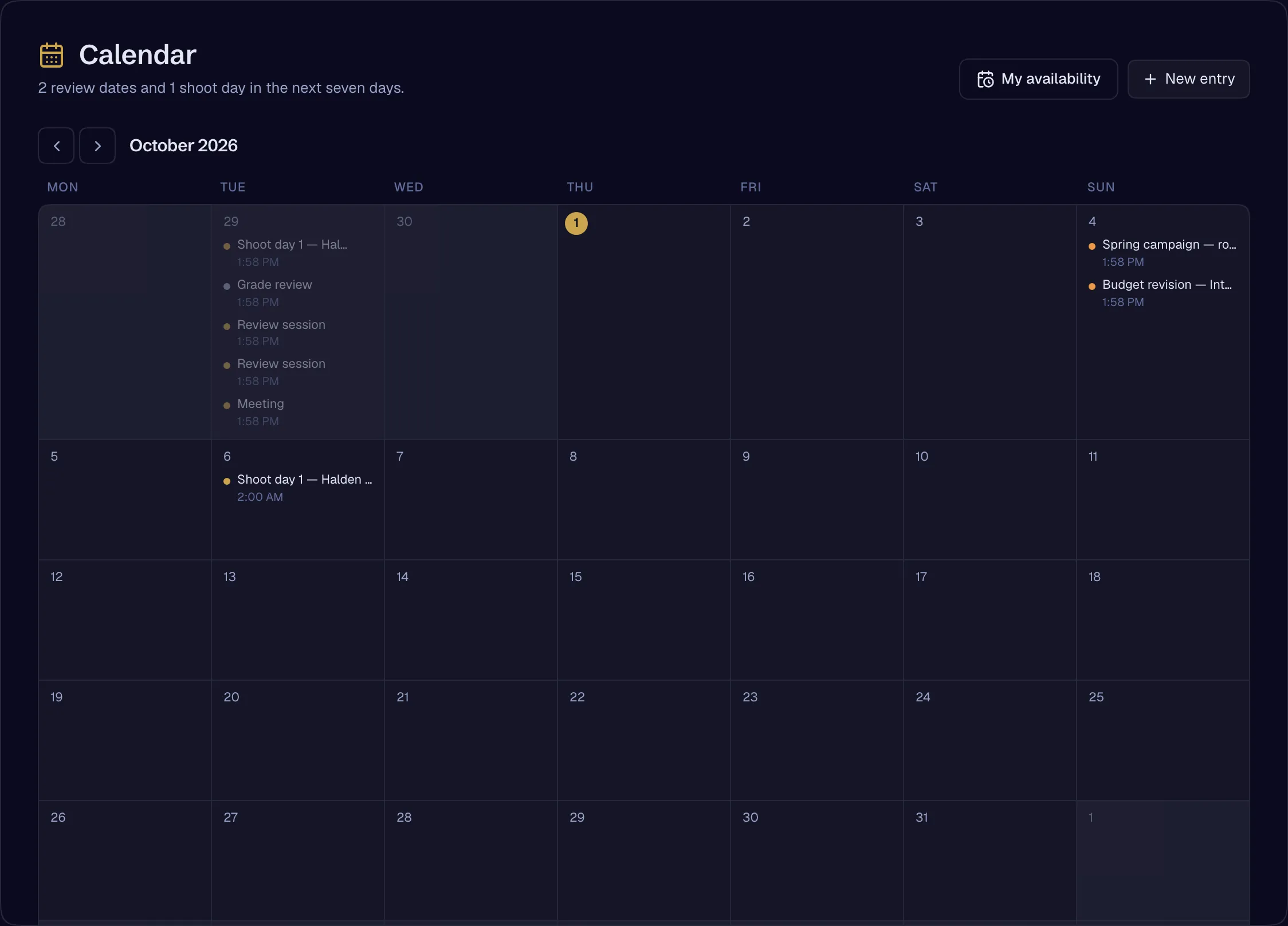Select October 12 day cell
The image size is (1288, 926).
[x=124, y=620]
